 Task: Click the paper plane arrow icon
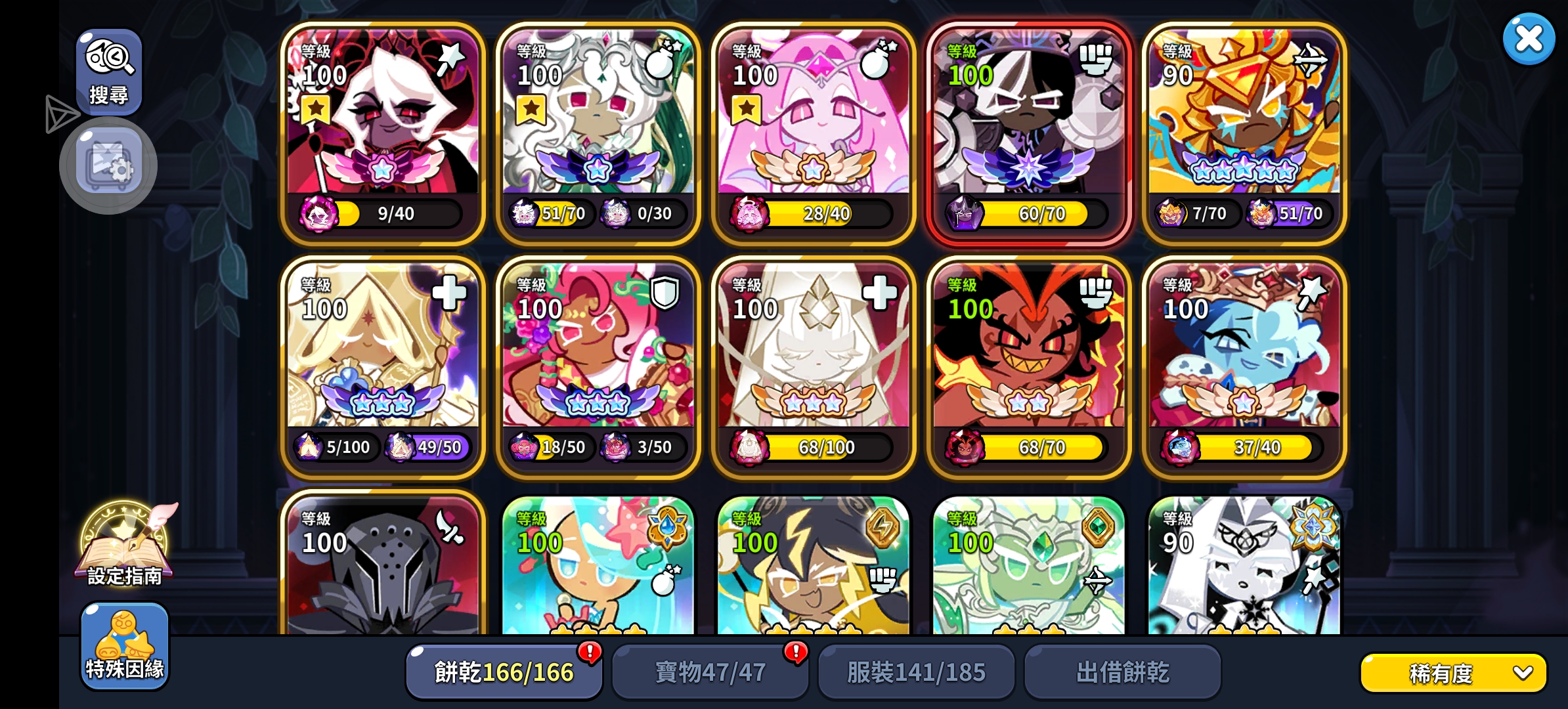pyautogui.click(x=61, y=114)
